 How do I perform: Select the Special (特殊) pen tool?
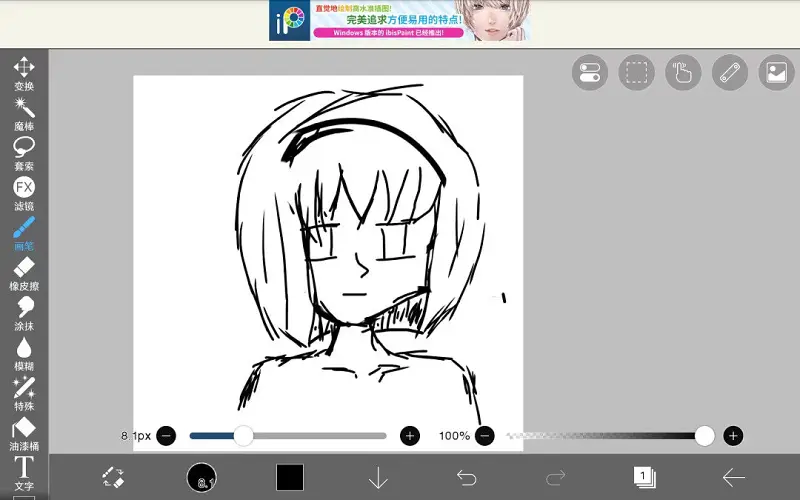coord(24,394)
